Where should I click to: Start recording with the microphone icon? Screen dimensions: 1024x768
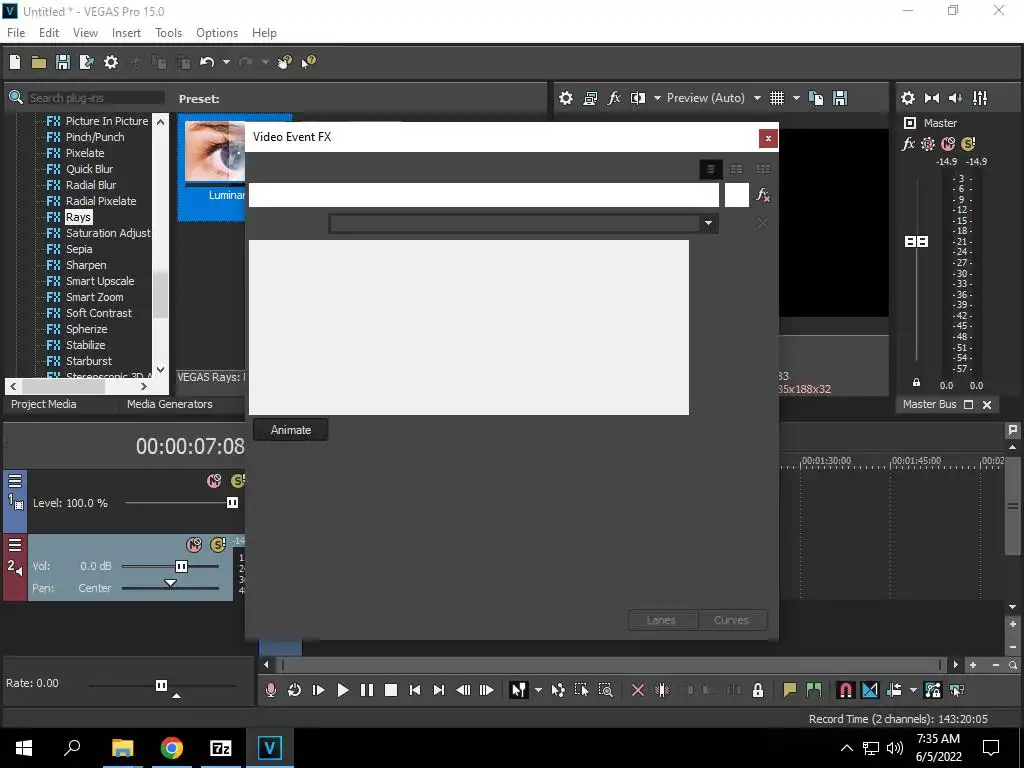click(x=270, y=690)
